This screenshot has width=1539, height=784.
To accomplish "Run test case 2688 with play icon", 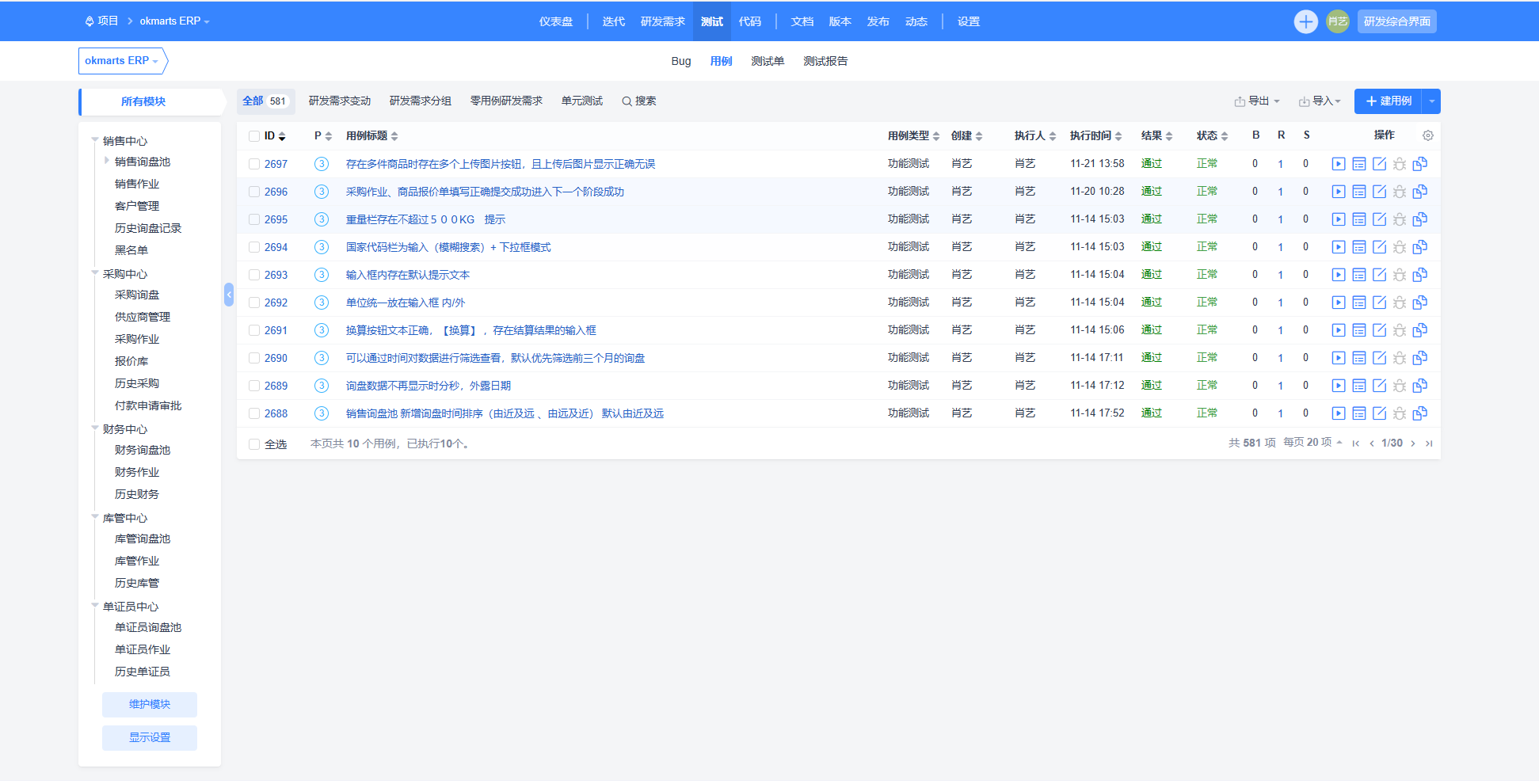I will pos(1339,413).
